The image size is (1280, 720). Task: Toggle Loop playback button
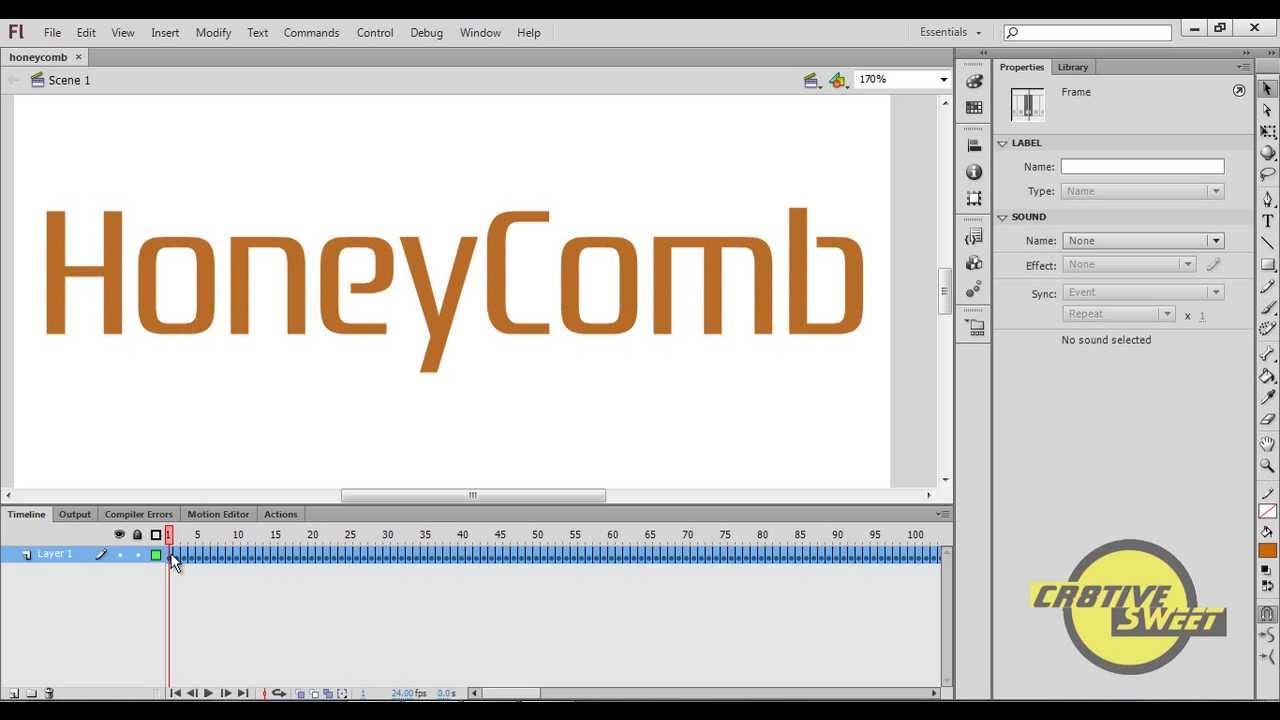[279, 693]
